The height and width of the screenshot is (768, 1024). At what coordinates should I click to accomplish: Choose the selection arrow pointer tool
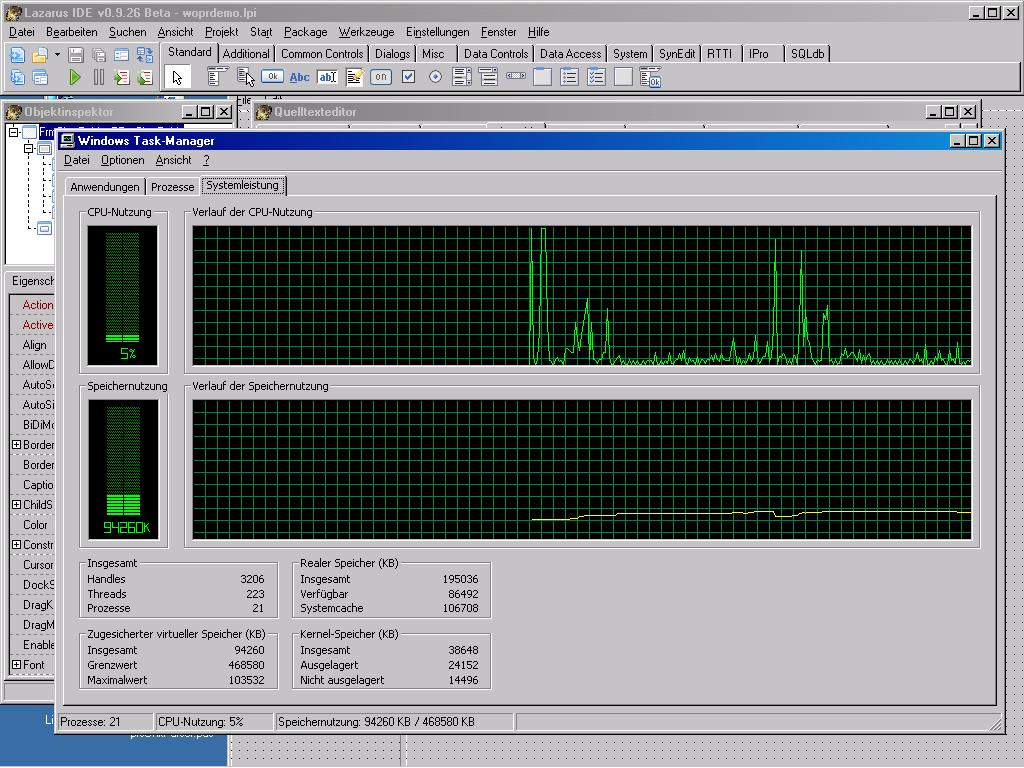click(177, 78)
